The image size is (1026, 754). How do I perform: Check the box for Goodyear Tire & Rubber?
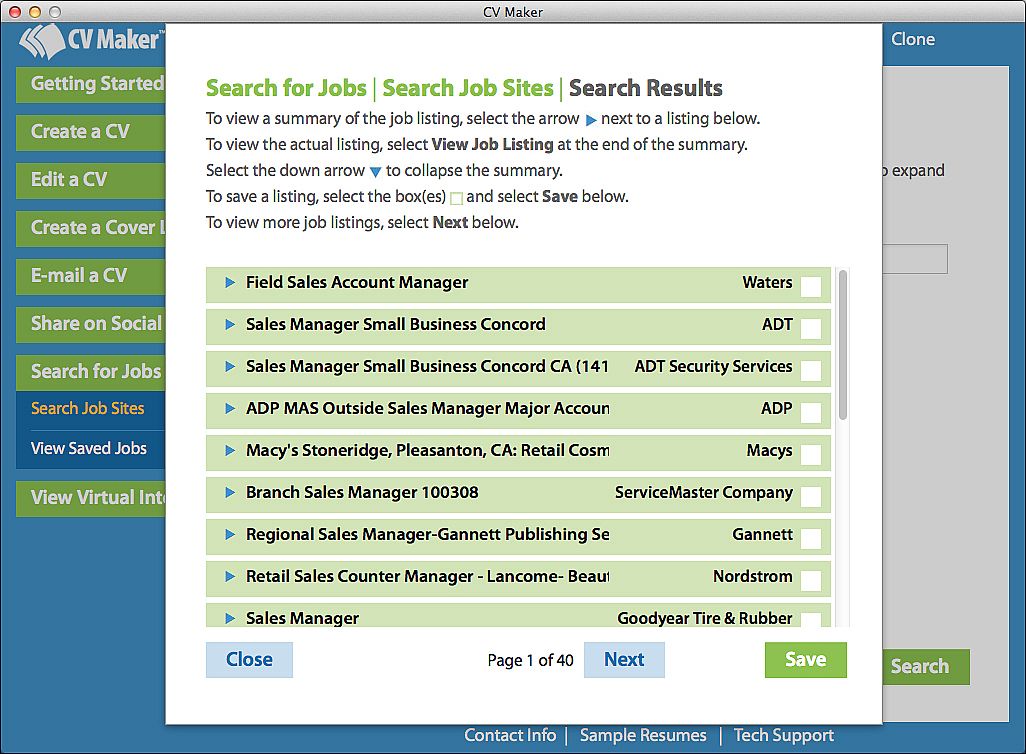[x=811, y=620]
